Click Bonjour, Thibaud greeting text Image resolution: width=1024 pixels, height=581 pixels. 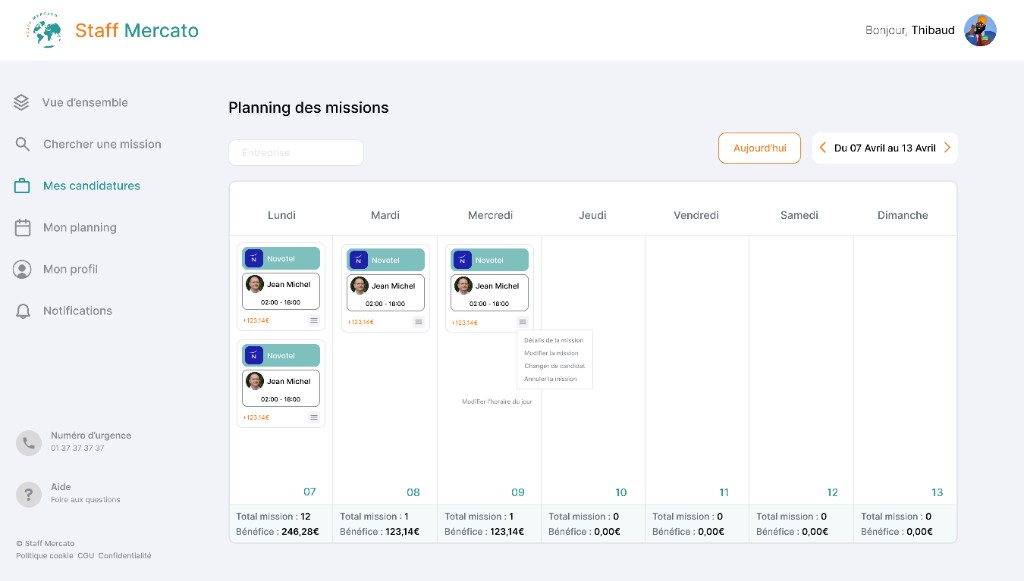(x=910, y=30)
